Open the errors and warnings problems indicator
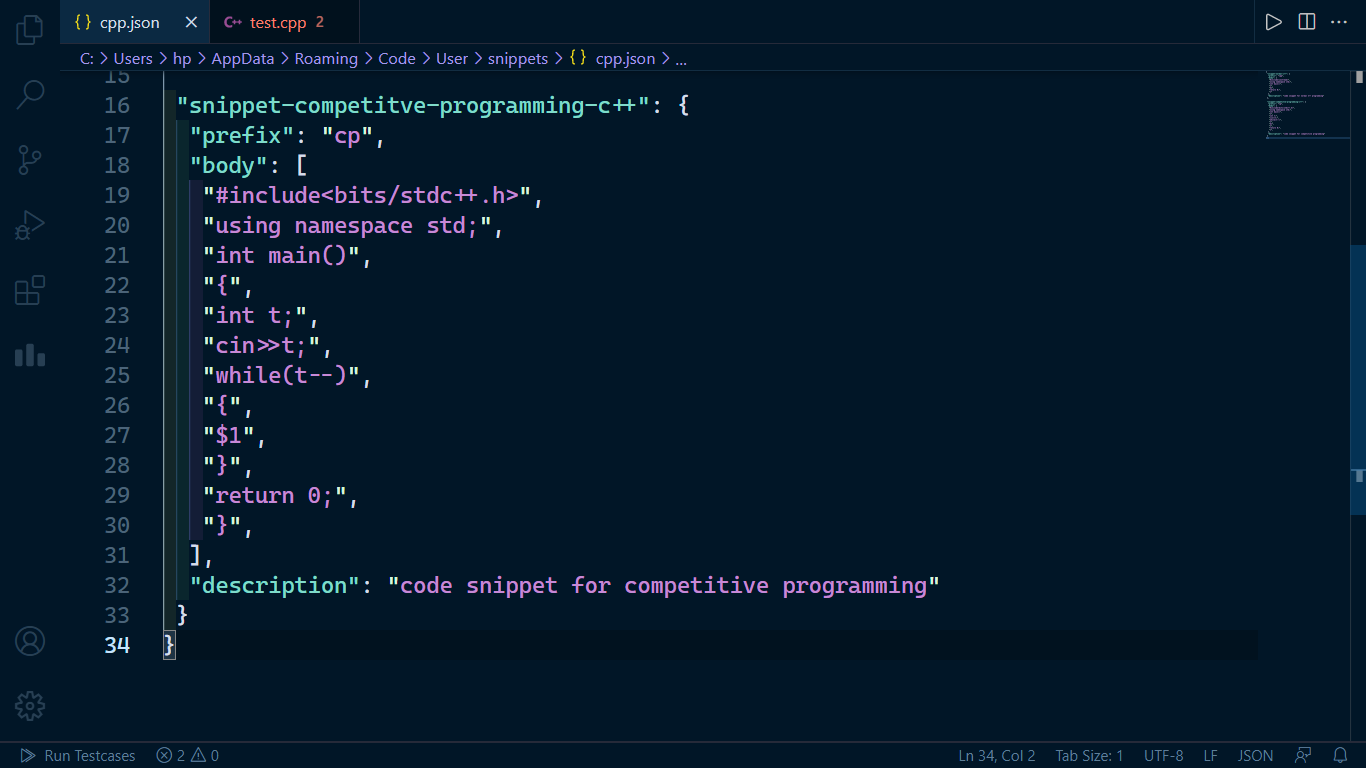 [187, 756]
